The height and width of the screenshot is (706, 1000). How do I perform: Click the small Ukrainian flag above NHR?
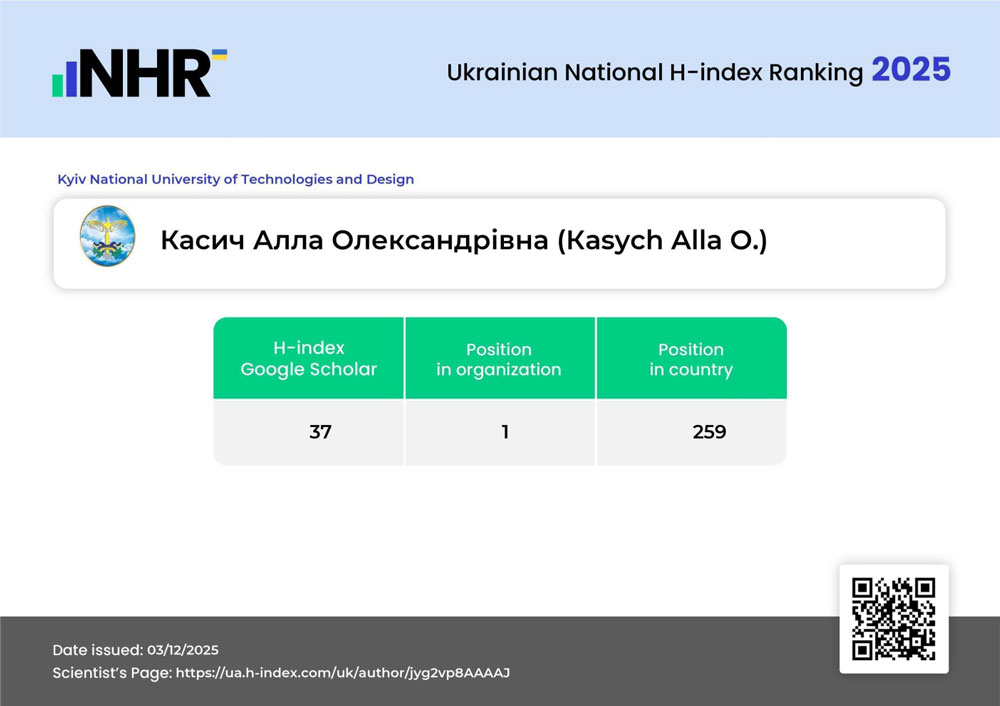219,54
